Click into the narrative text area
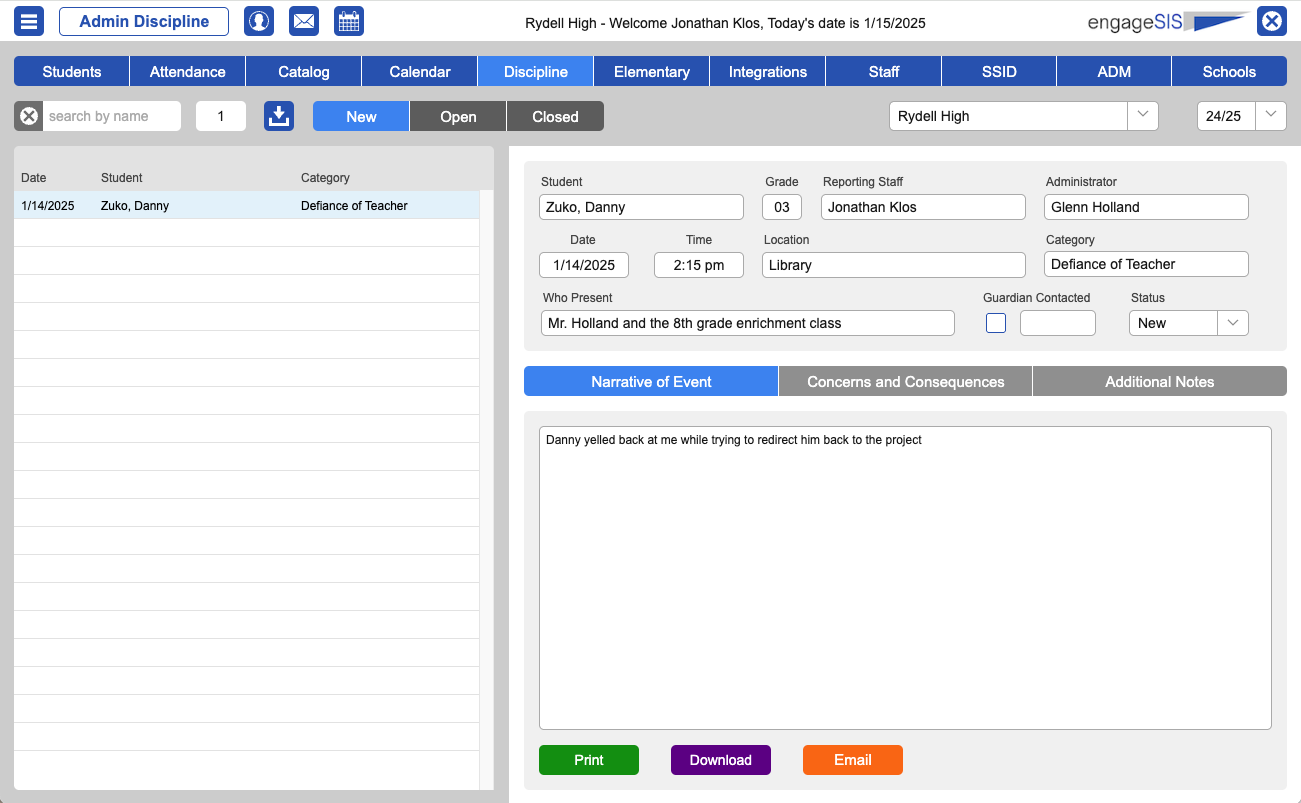 click(905, 578)
